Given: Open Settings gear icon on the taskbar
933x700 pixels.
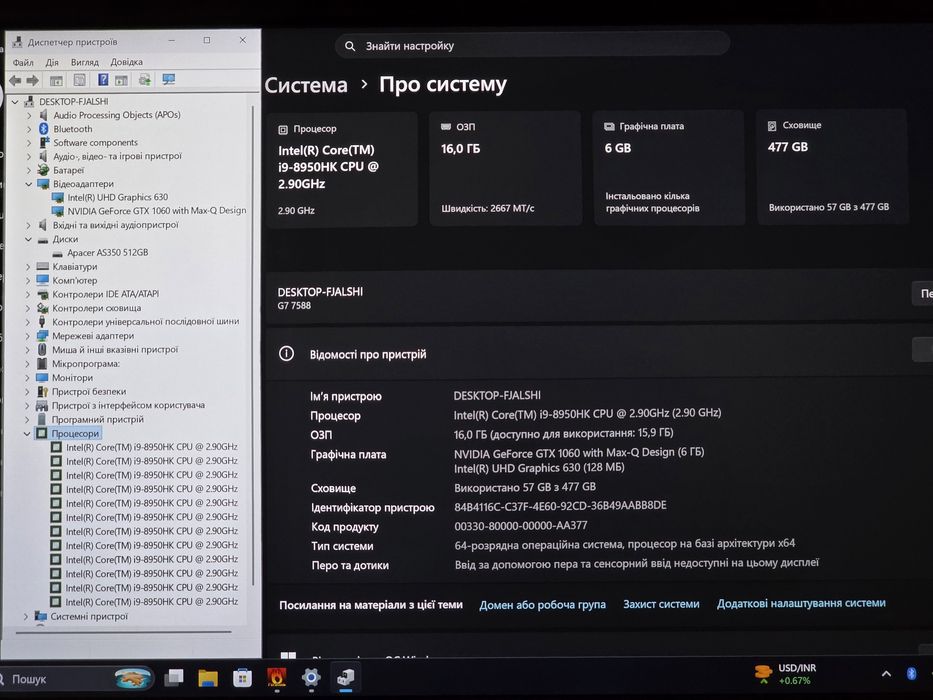Looking at the screenshot, I should [311, 677].
